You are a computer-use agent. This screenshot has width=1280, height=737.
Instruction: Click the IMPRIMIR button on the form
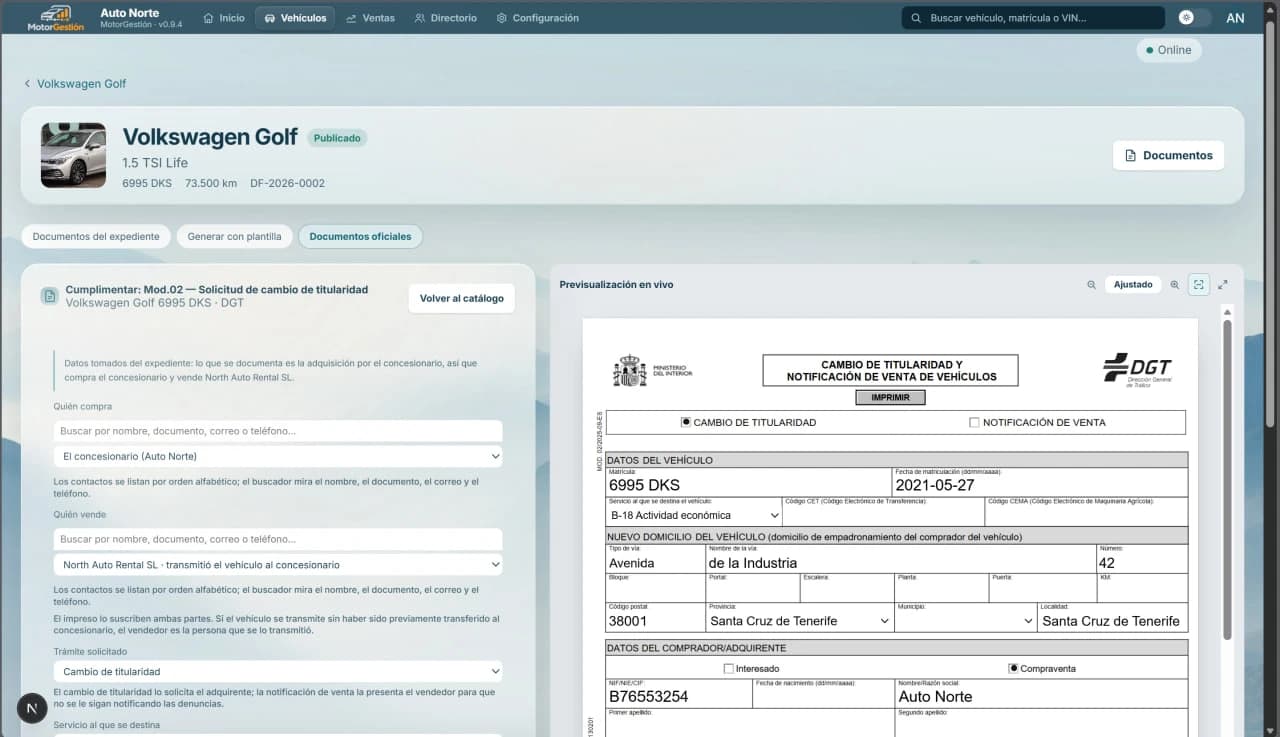[890, 397]
